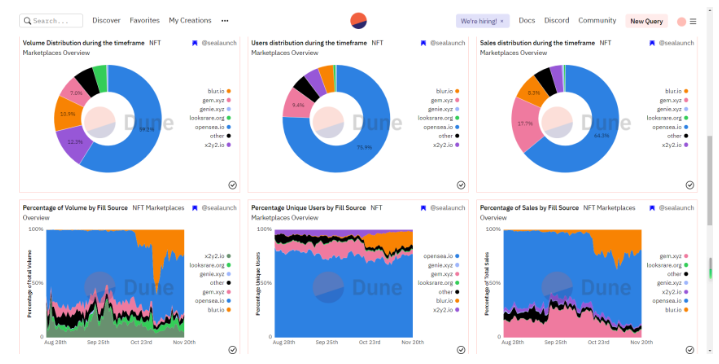This screenshot has width=719, height=364.
Task: Open the Community link
Action: click(597, 21)
